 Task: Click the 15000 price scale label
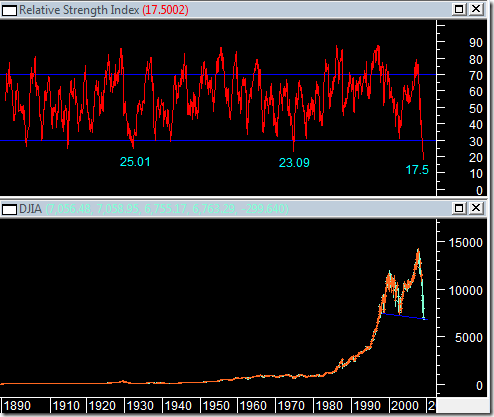click(x=466, y=243)
